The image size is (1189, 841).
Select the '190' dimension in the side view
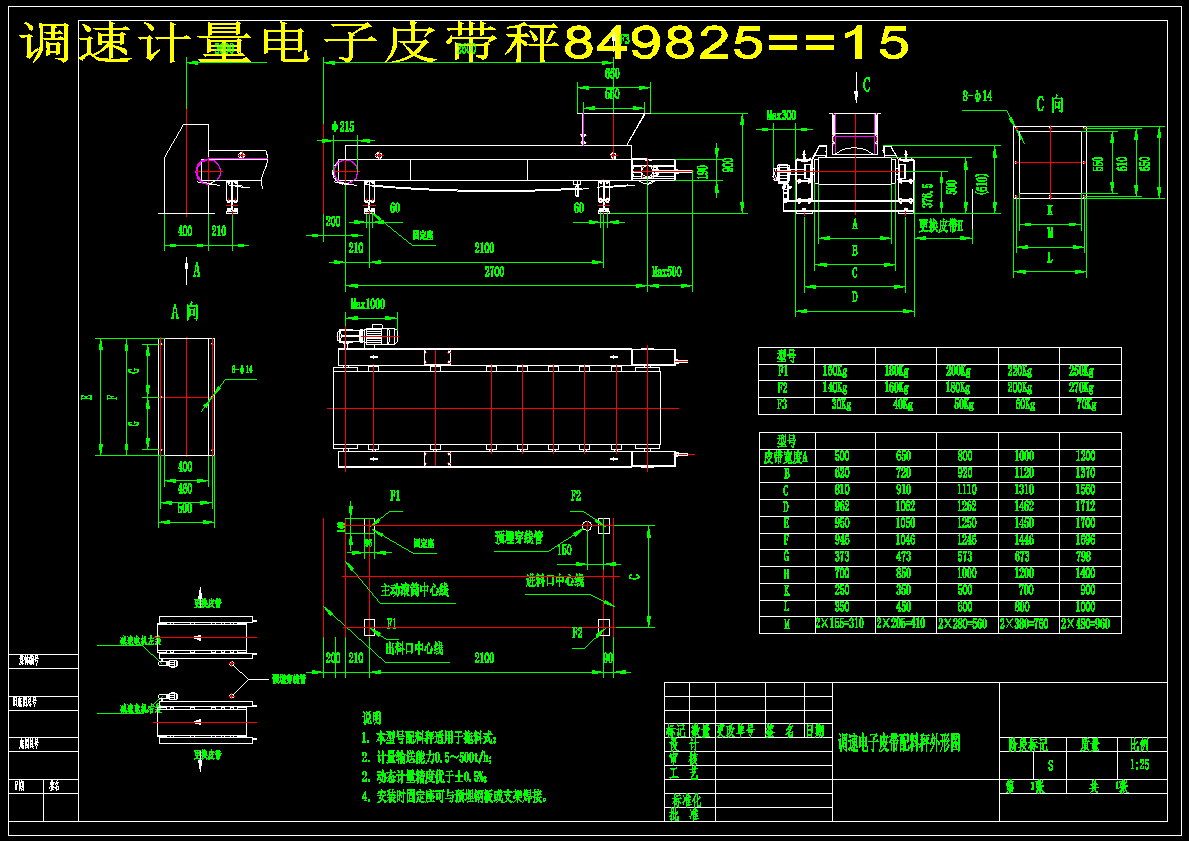703,173
